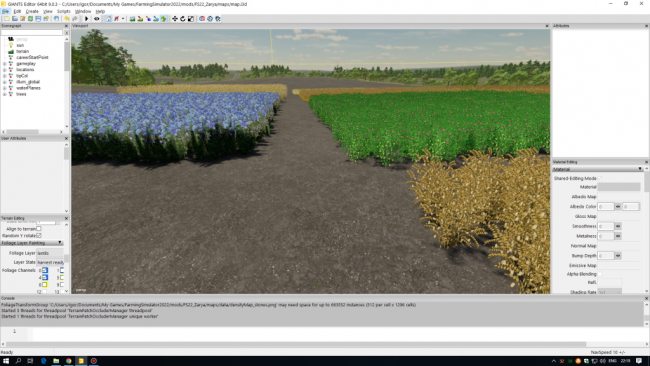Screen dimensions: 650x366
Task: Toggle foliage channel 0 checkbox
Action: click(x=45, y=270)
